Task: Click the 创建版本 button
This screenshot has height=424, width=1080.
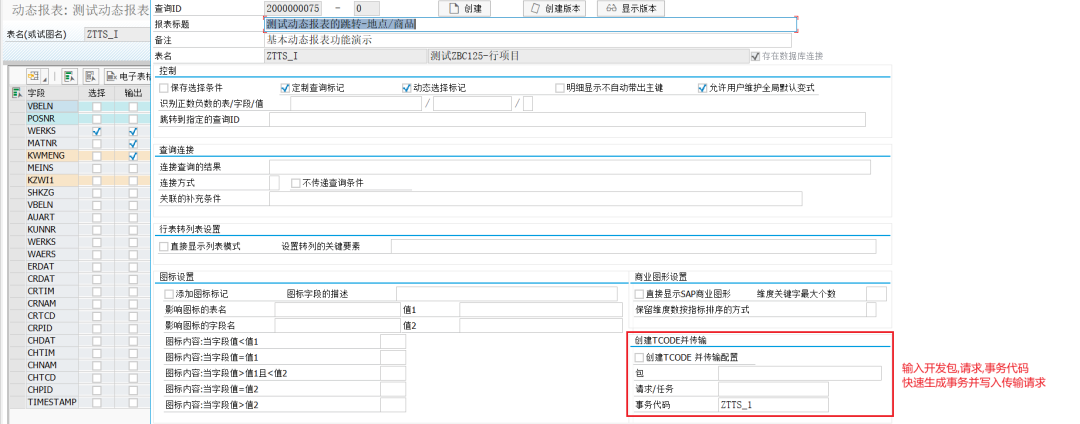Action: tap(556, 9)
